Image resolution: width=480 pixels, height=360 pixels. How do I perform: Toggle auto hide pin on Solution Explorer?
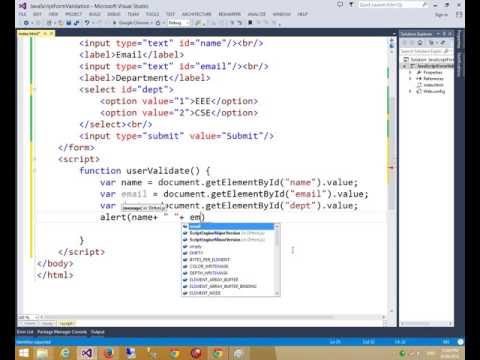444,34
